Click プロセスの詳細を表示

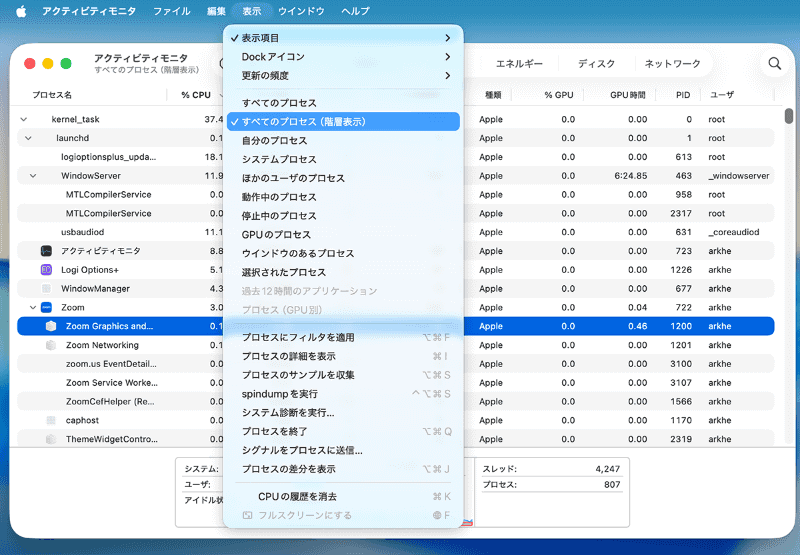[343, 357]
